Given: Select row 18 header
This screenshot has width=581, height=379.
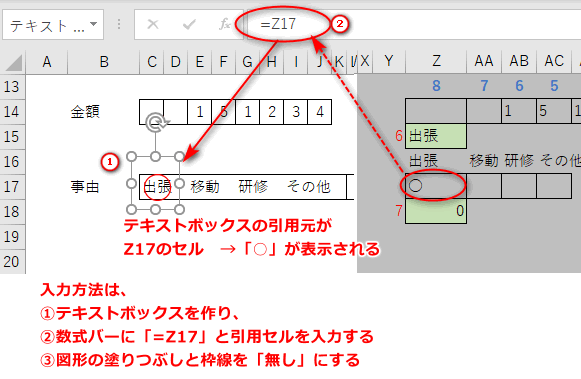Looking at the screenshot, I should click(x=12, y=212).
